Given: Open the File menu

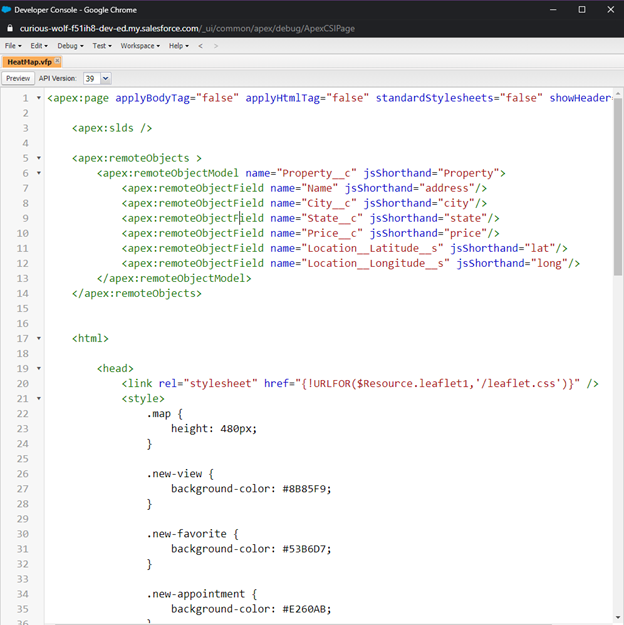Looking at the screenshot, I should pos(13,46).
